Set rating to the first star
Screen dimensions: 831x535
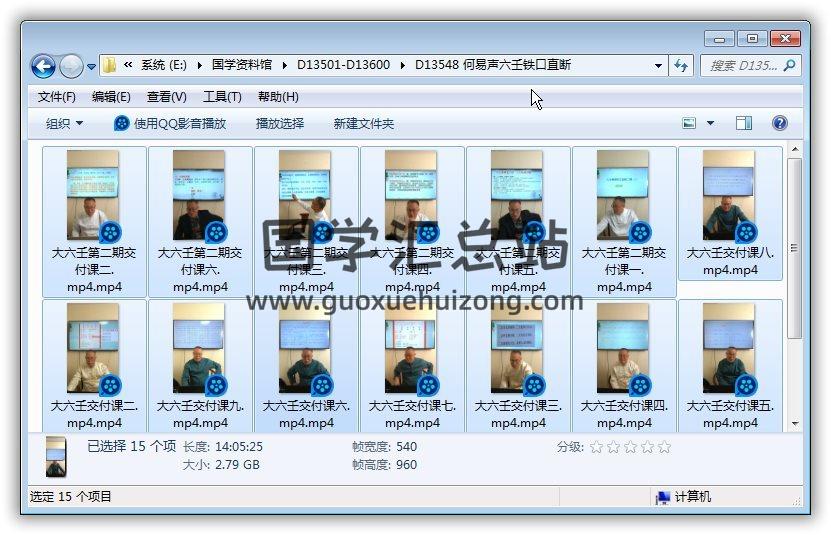(x=596, y=447)
